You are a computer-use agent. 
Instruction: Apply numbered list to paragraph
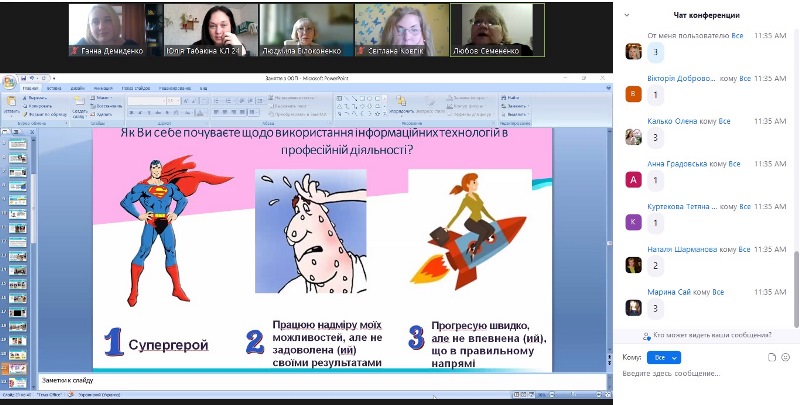[229, 101]
